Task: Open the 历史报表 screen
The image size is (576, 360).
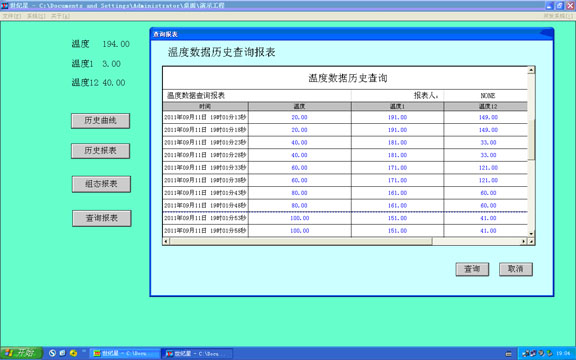Action: tap(100, 151)
